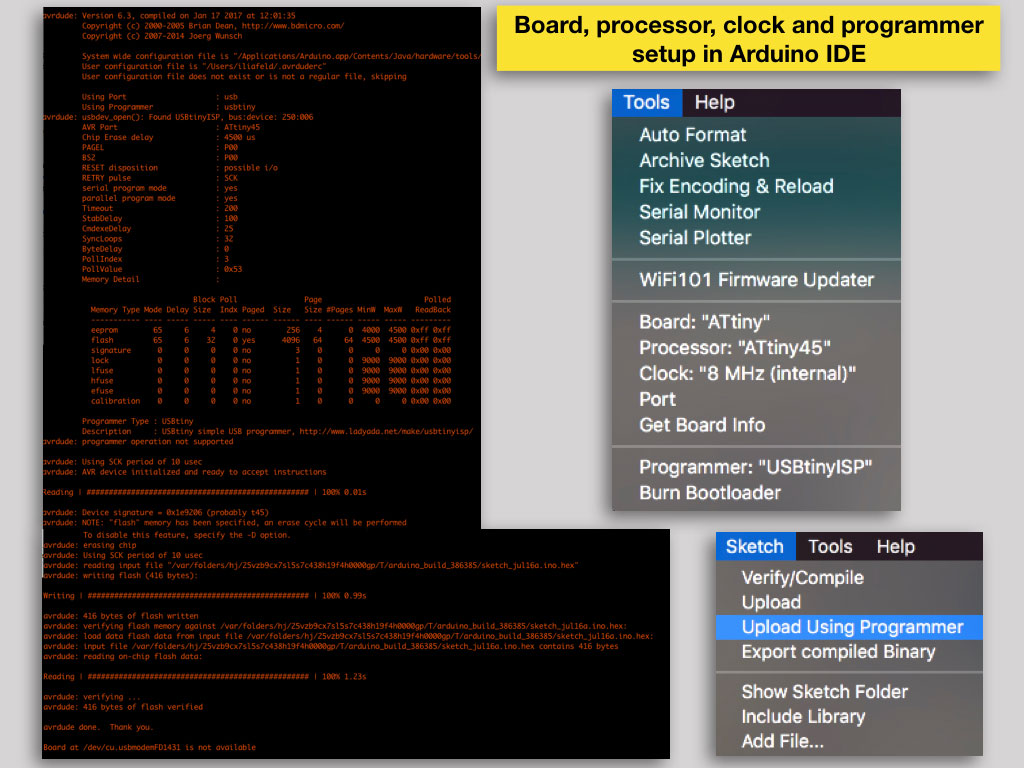Click "avrdude done. Thank you." line

tap(98, 728)
